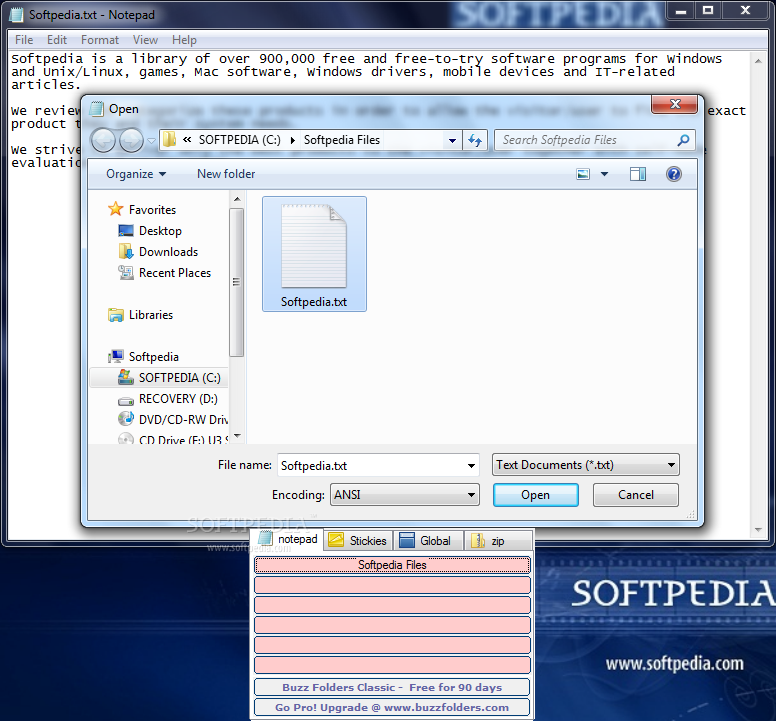Select the Softpedia computer node
The width and height of the screenshot is (776, 721).
point(153,357)
